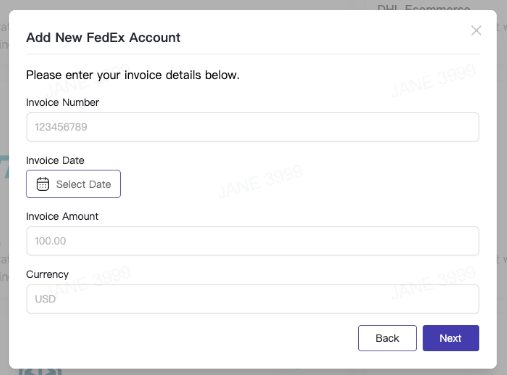Screen dimensions: 507x375
Task: Click the Currency label text
Action: (47, 274)
